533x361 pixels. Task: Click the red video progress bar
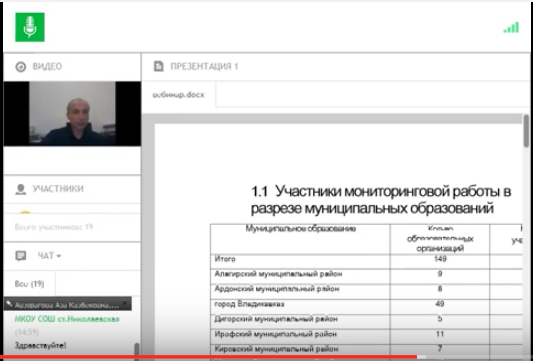coord(208,357)
